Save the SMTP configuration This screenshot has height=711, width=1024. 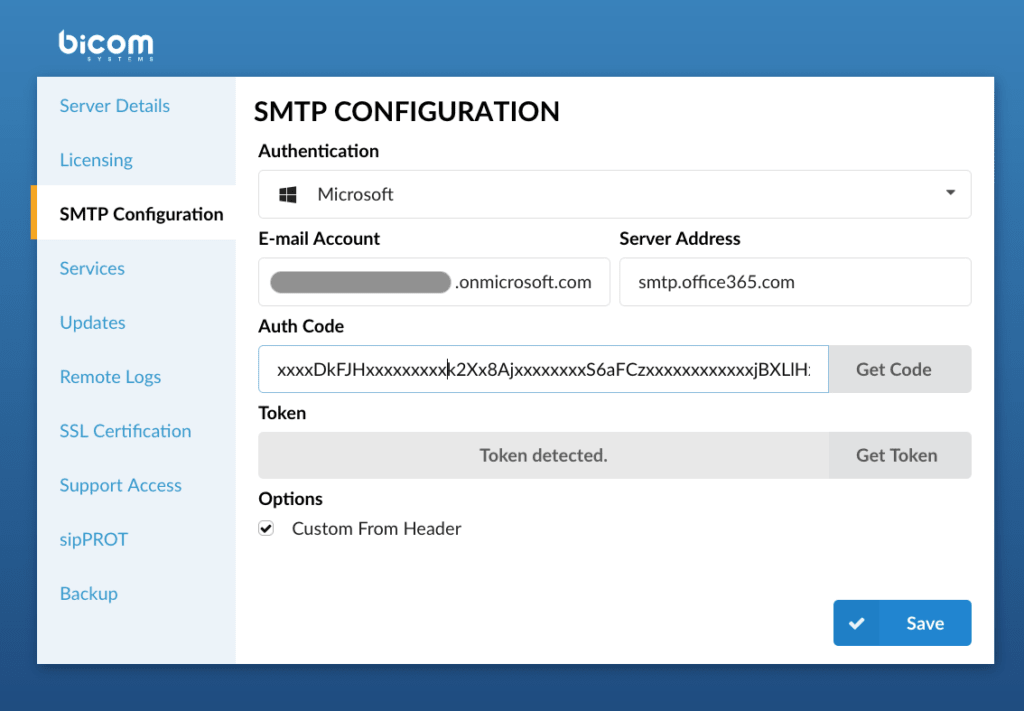902,623
